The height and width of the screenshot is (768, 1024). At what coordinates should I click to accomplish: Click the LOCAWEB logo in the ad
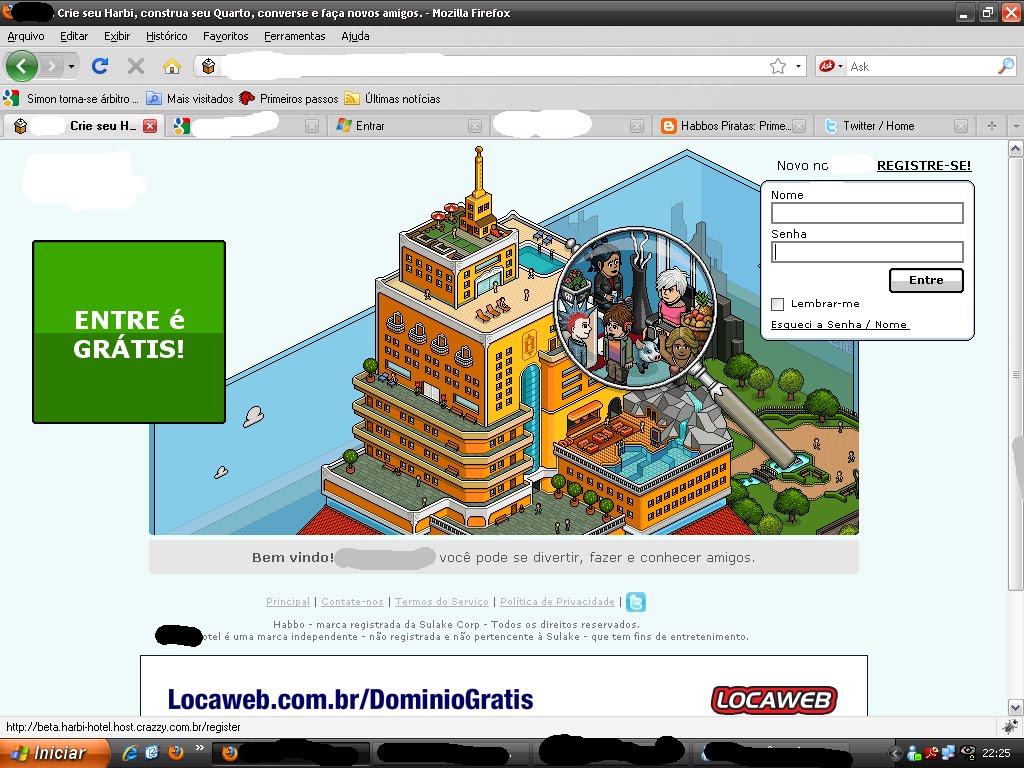(774, 700)
